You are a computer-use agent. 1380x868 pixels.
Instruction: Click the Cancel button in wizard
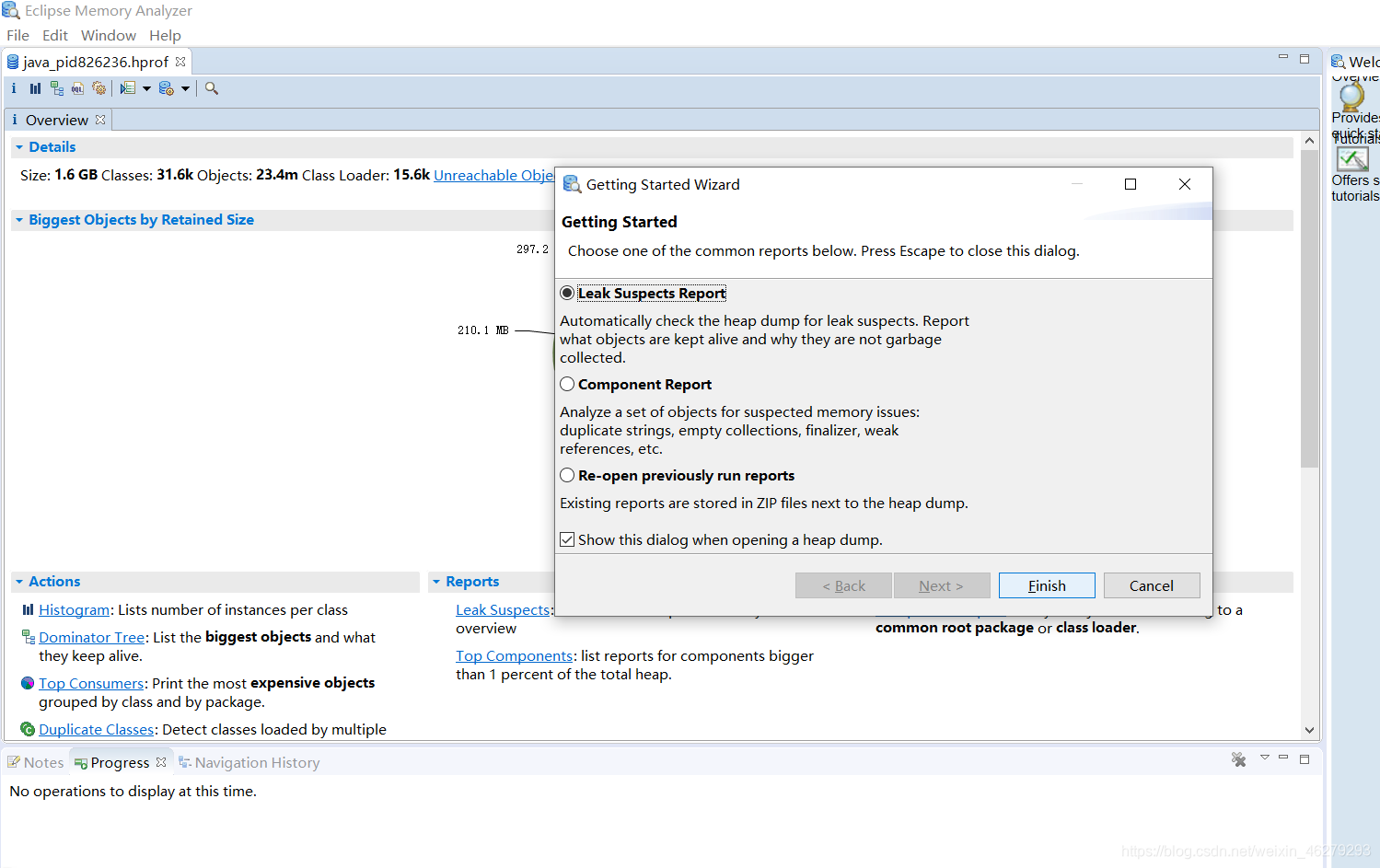click(x=1152, y=585)
